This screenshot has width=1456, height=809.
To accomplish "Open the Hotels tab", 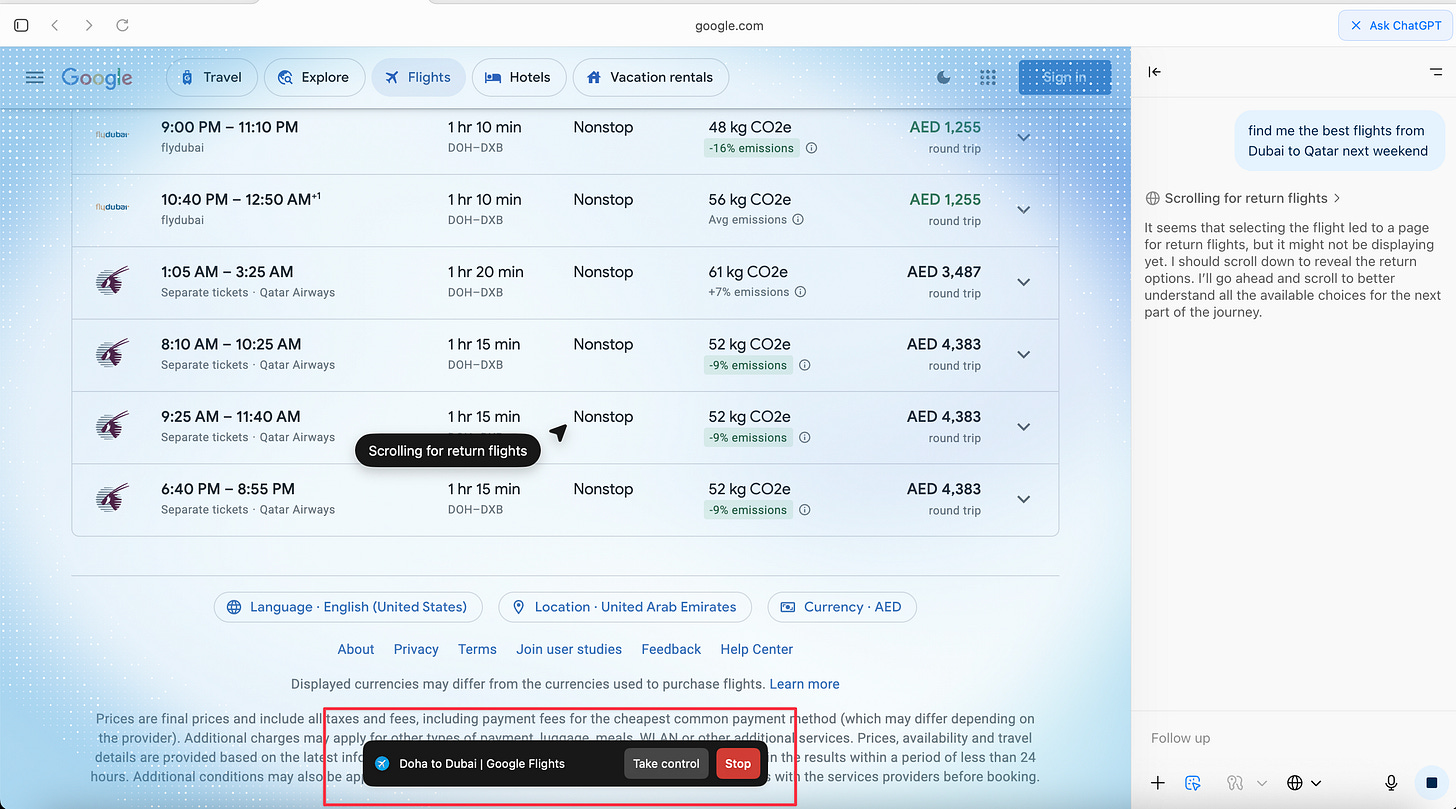I will click(x=519, y=77).
